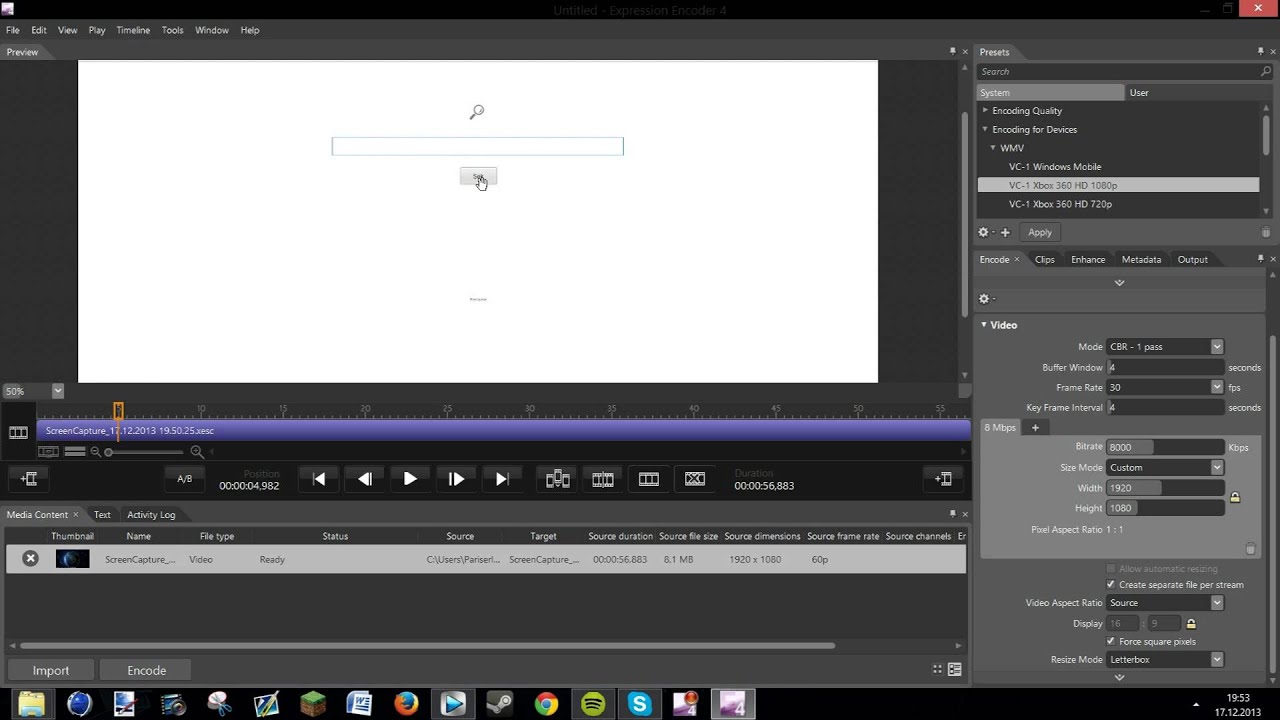Open the Encode panel gear menu

coord(985,299)
